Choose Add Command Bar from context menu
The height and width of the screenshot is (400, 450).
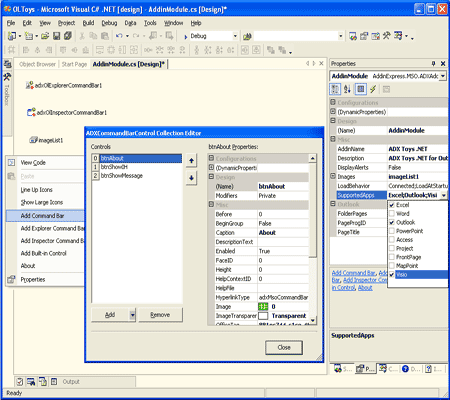point(45,216)
